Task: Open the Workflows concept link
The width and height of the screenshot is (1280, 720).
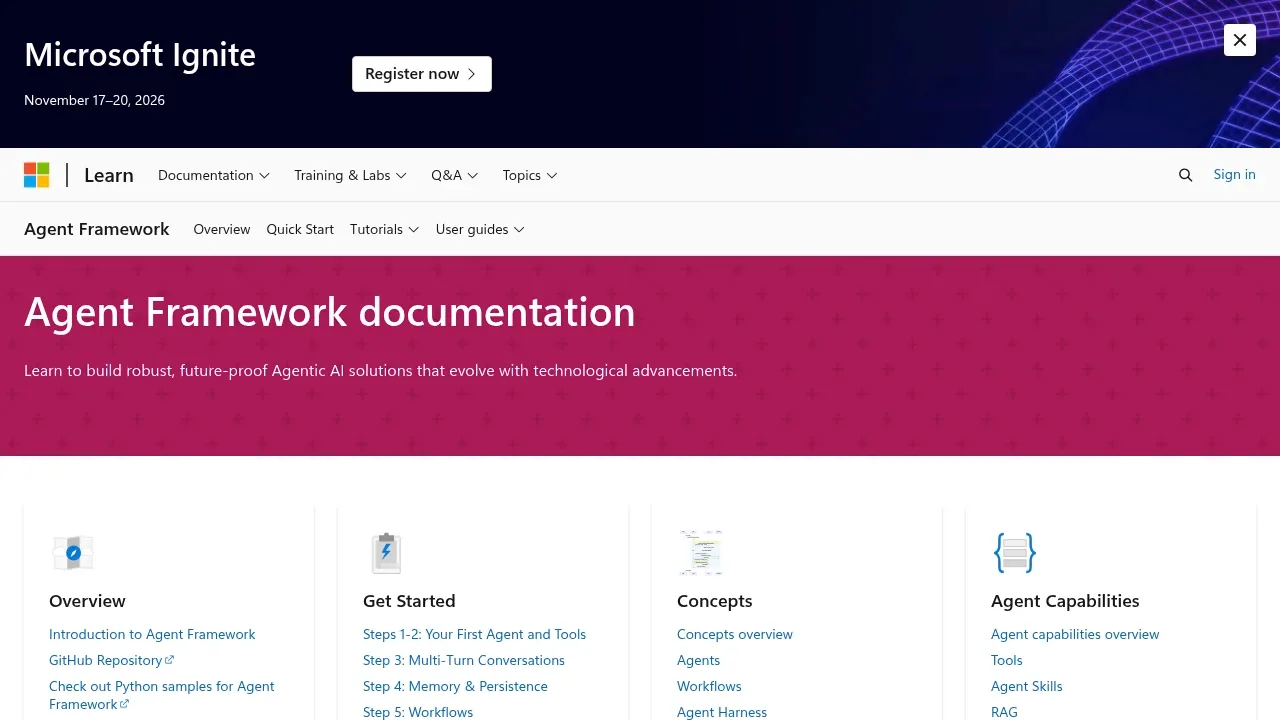Action: [x=709, y=686]
